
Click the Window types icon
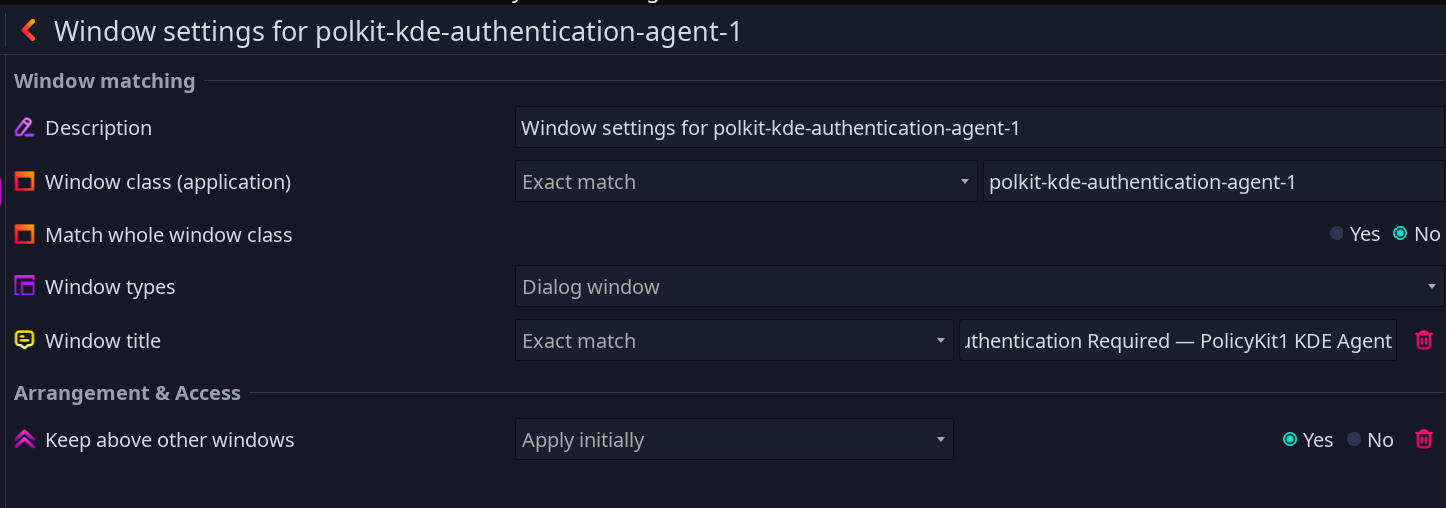point(25,287)
